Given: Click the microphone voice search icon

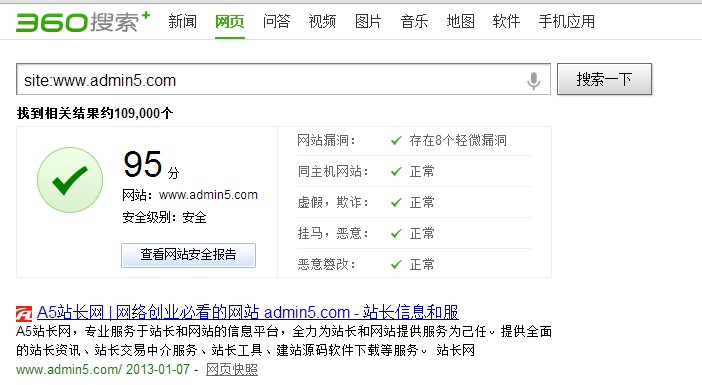Looking at the screenshot, I should tap(533, 81).
